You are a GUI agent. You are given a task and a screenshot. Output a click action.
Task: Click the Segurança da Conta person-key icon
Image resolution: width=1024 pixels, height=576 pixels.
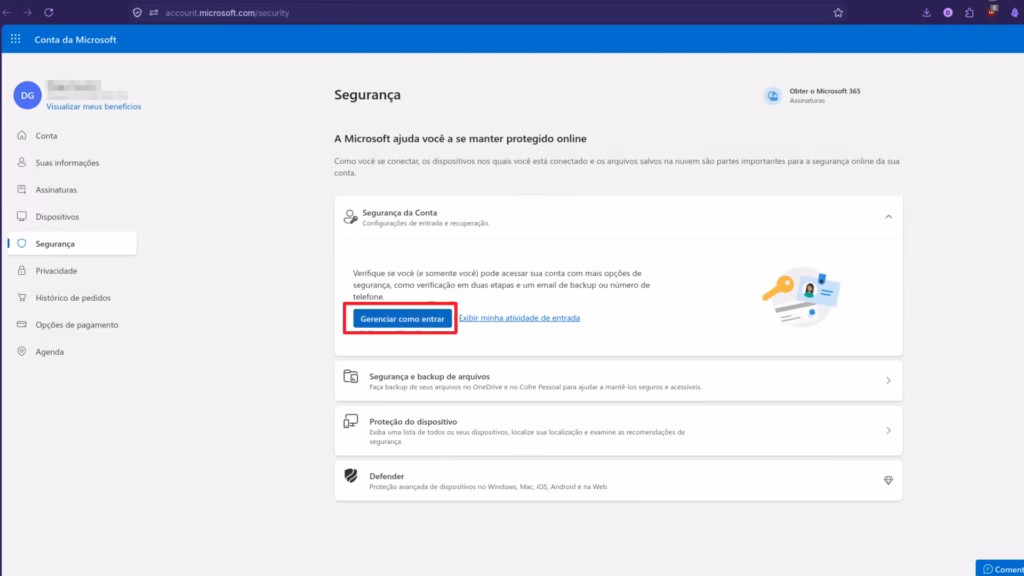click(x=351, y=217)
